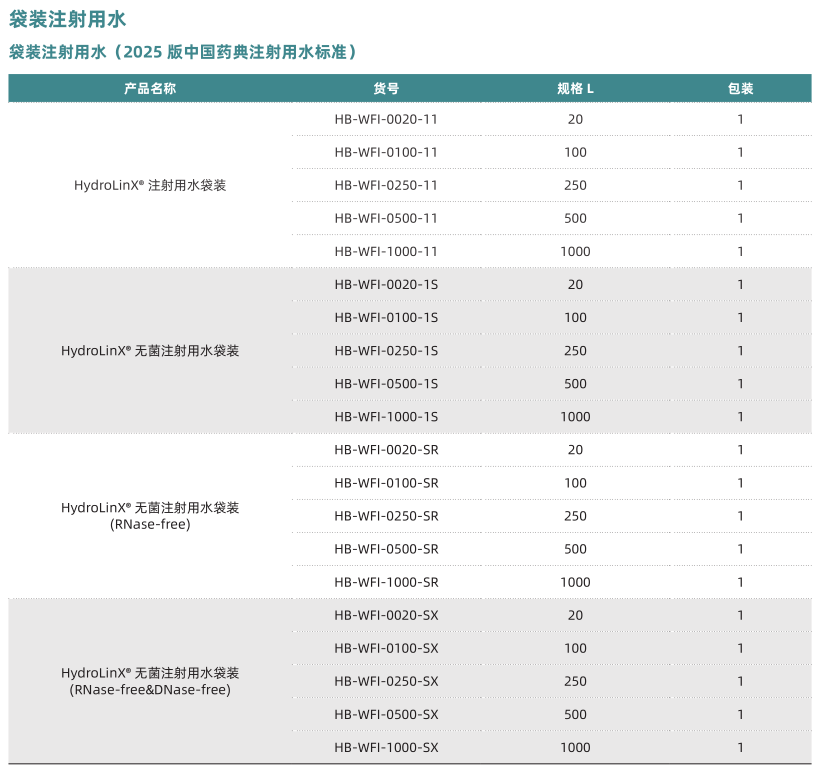Click spec value 20 in HB-WFI-0020-11 row

(x=575, y=119)
